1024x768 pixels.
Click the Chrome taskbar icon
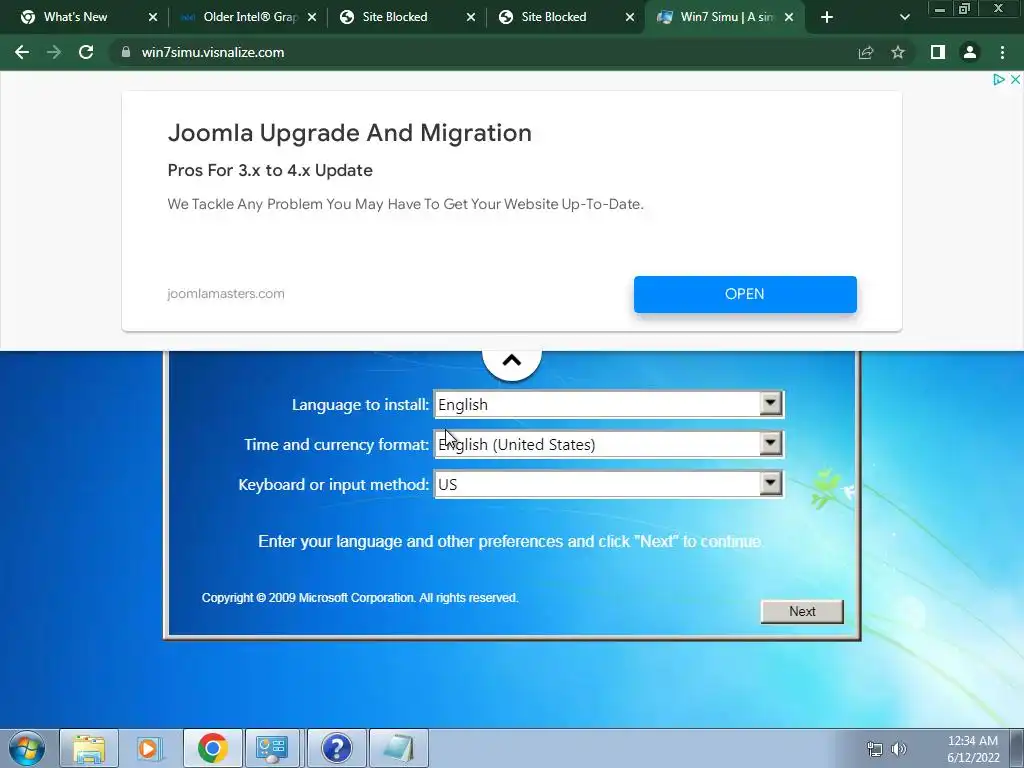[213, 748]
